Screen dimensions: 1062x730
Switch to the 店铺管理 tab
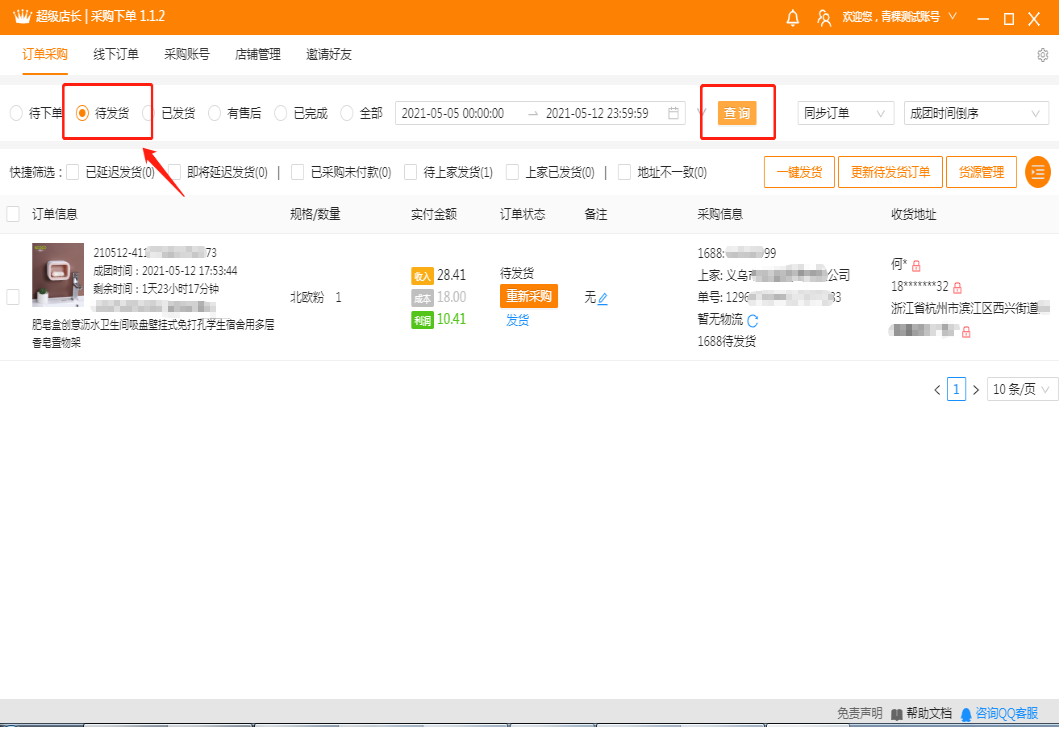[257, 54]
